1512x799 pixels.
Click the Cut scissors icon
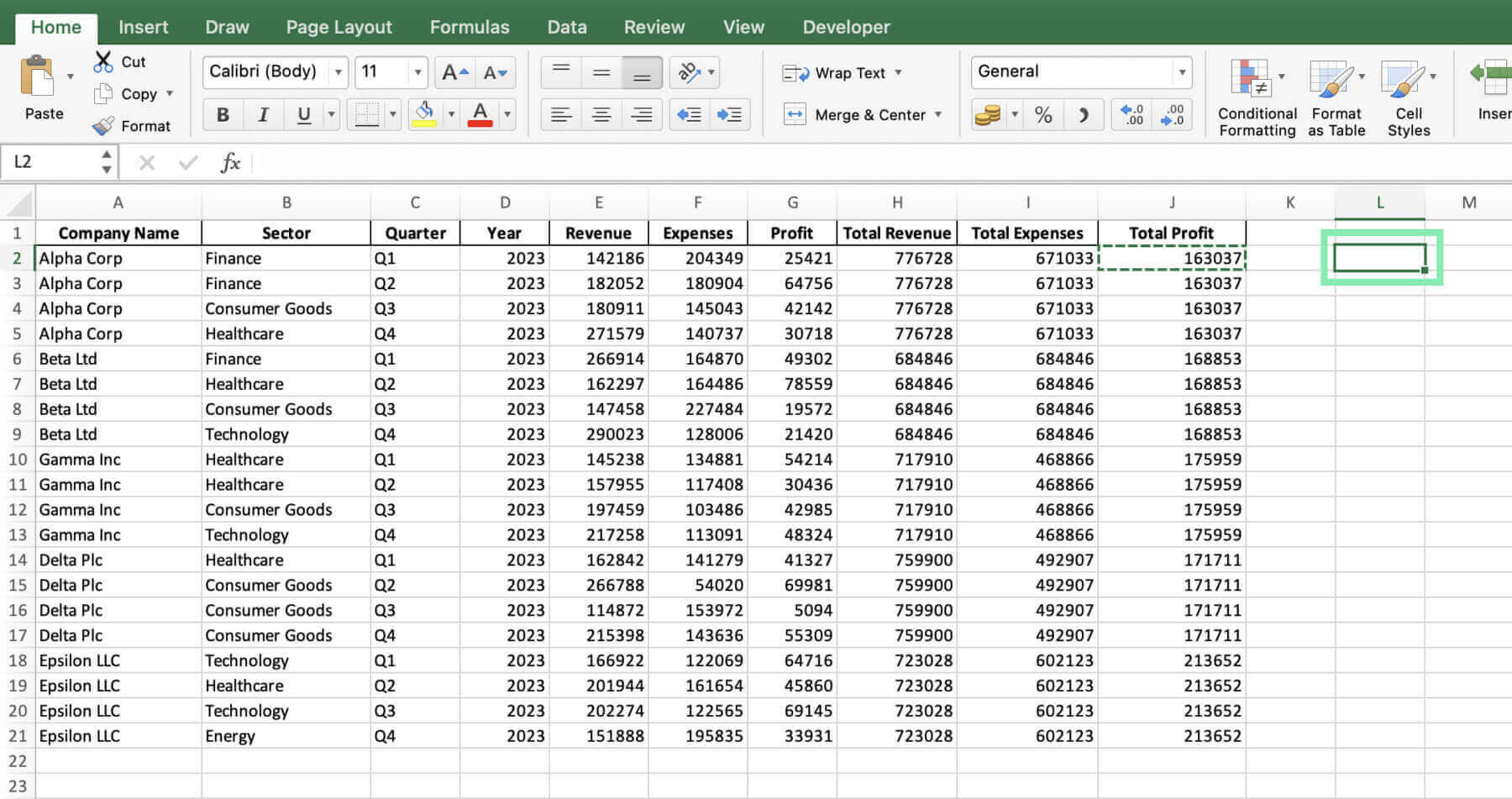[x=102, y=61]
